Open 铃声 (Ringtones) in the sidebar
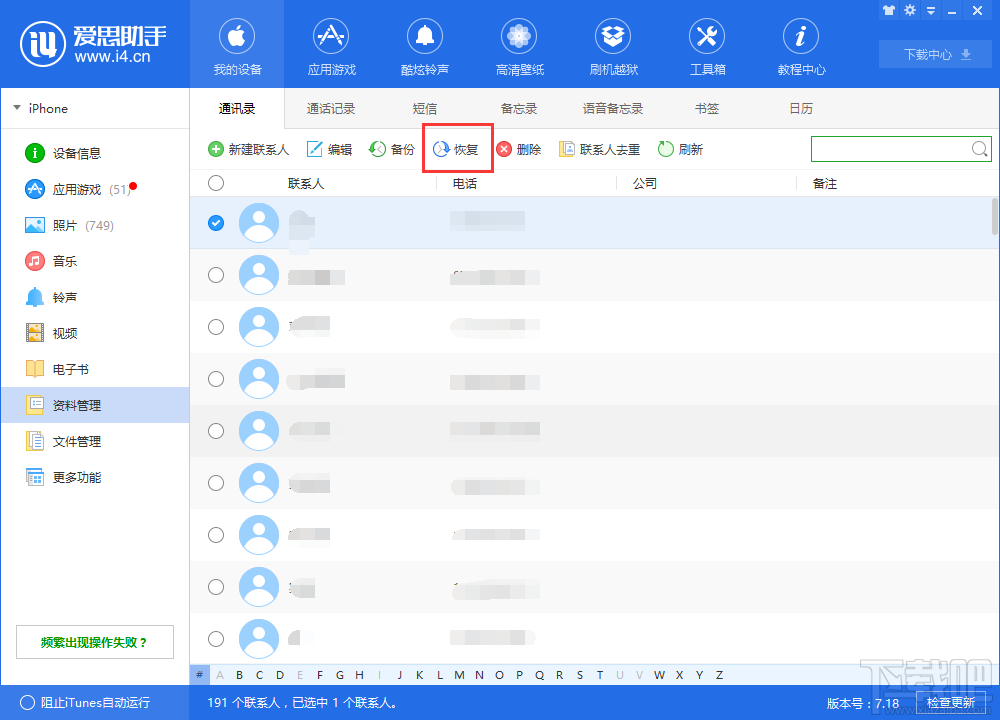This screenshot has height=720, width=1000. [x=58, y=297]
